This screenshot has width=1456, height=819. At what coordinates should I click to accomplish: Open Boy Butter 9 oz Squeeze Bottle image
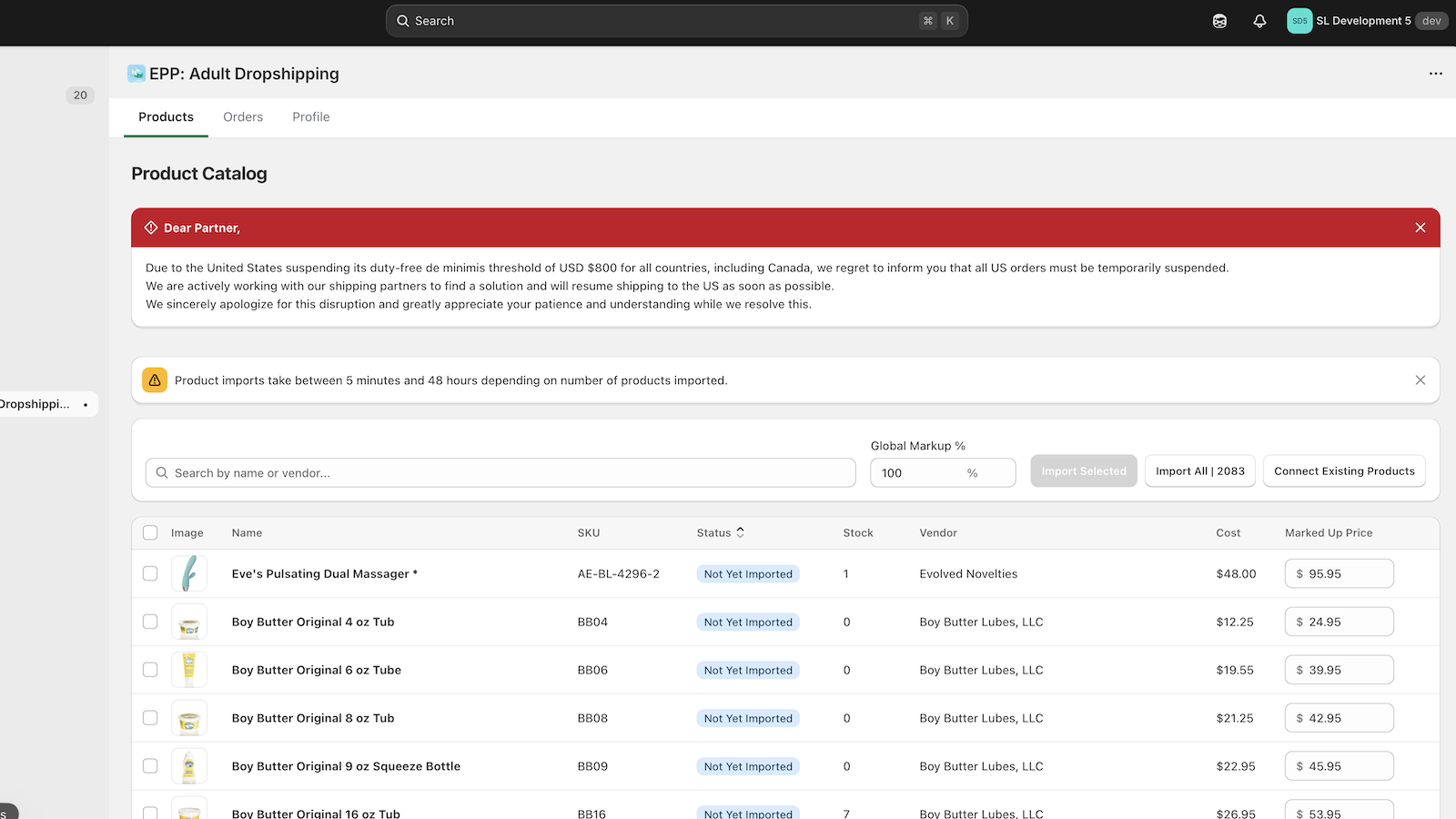click(x=189, y=767)
